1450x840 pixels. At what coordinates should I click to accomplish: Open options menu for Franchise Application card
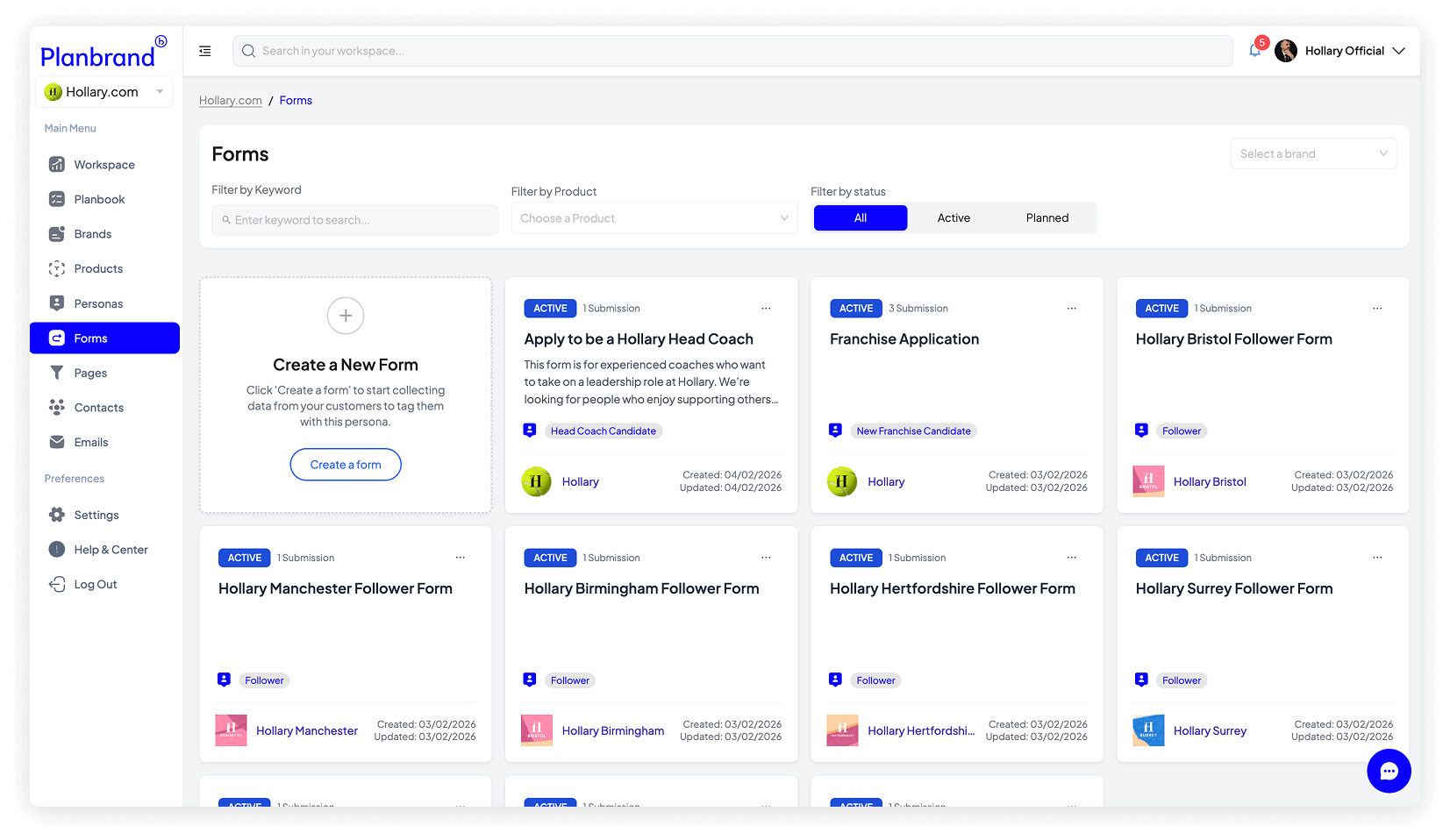point(1071,309)
